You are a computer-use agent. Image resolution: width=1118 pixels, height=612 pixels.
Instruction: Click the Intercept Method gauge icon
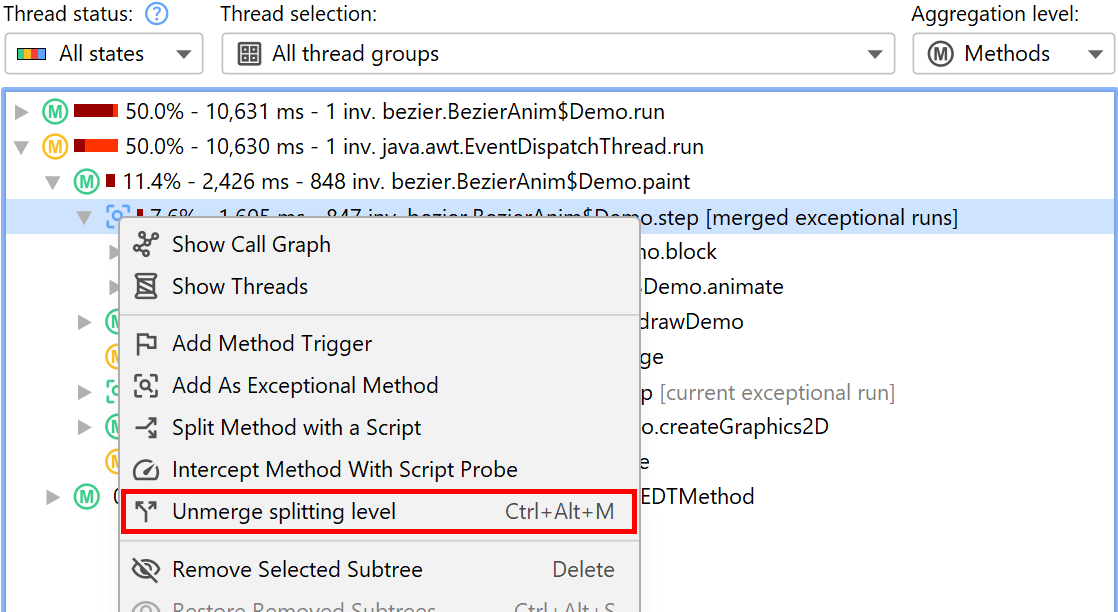pyautogui.click(x=146, y=470)
